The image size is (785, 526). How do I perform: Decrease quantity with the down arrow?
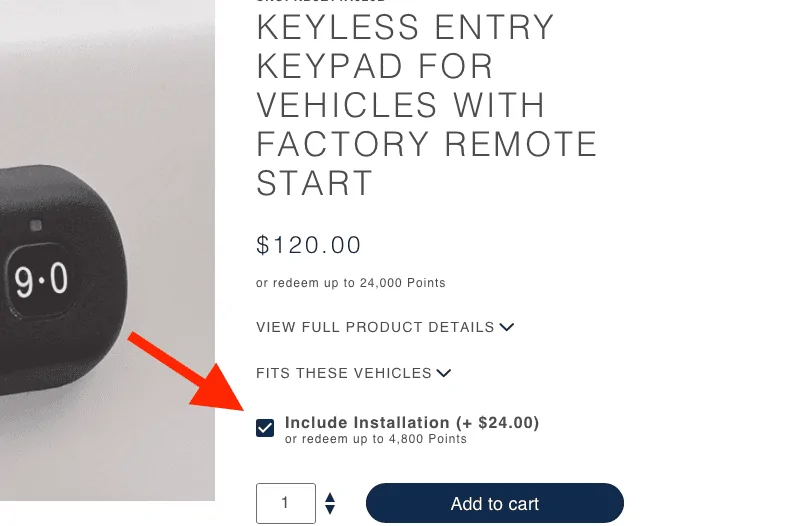330,510
